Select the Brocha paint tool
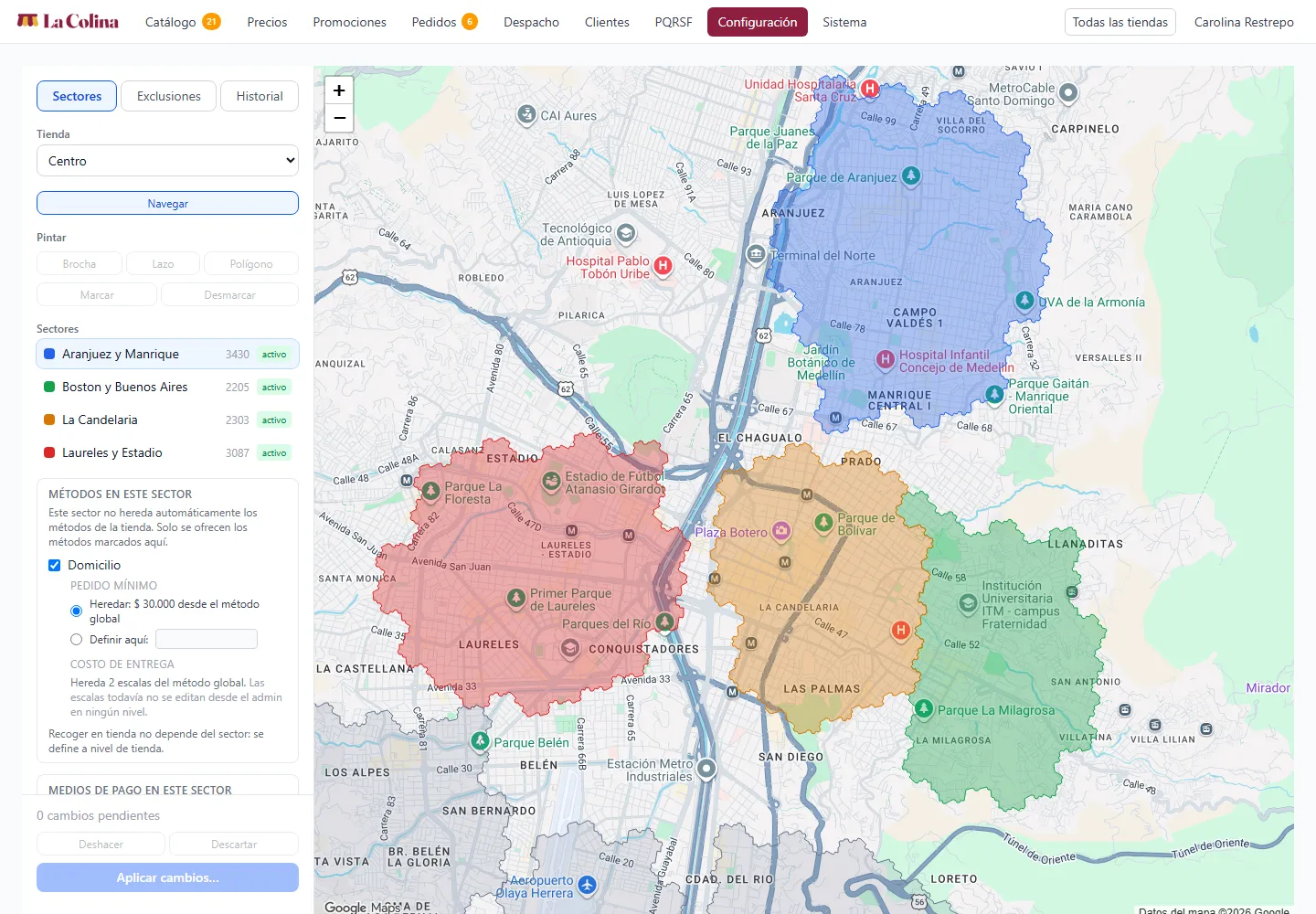 coord(80,263)
